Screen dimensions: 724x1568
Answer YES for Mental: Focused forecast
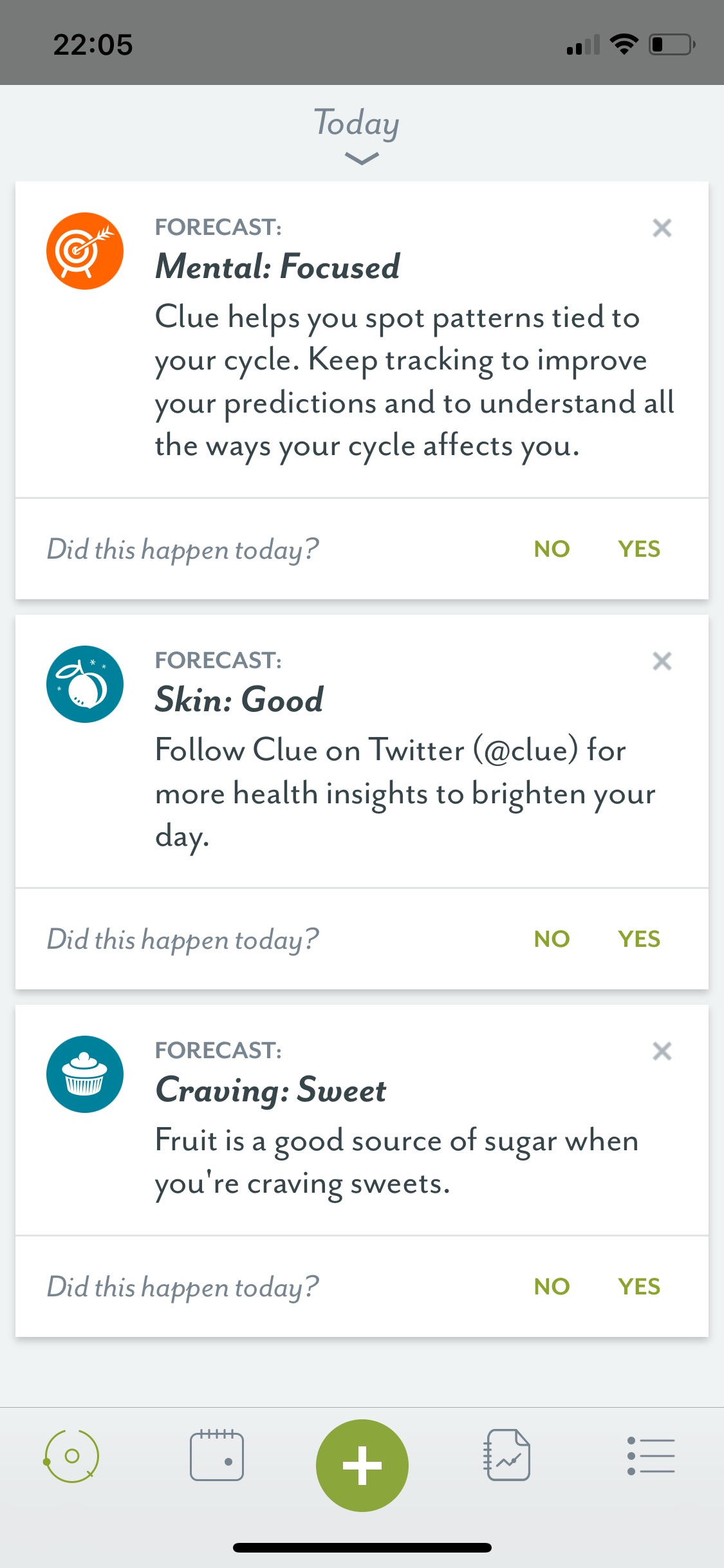[639, 549]
